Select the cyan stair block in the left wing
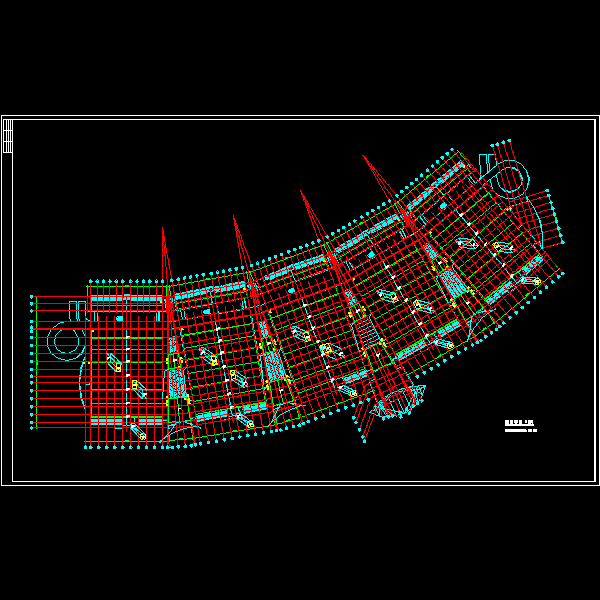 (x=176, y=383)
